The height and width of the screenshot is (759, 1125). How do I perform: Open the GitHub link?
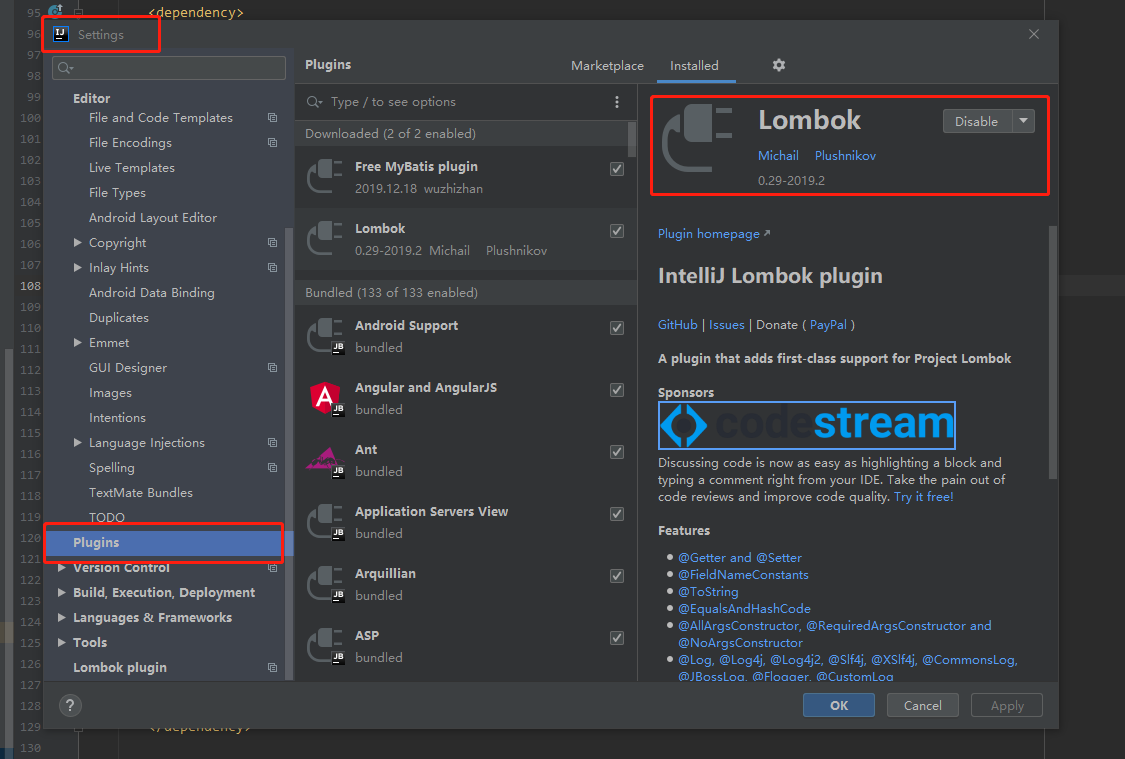[x=677, y=325]
